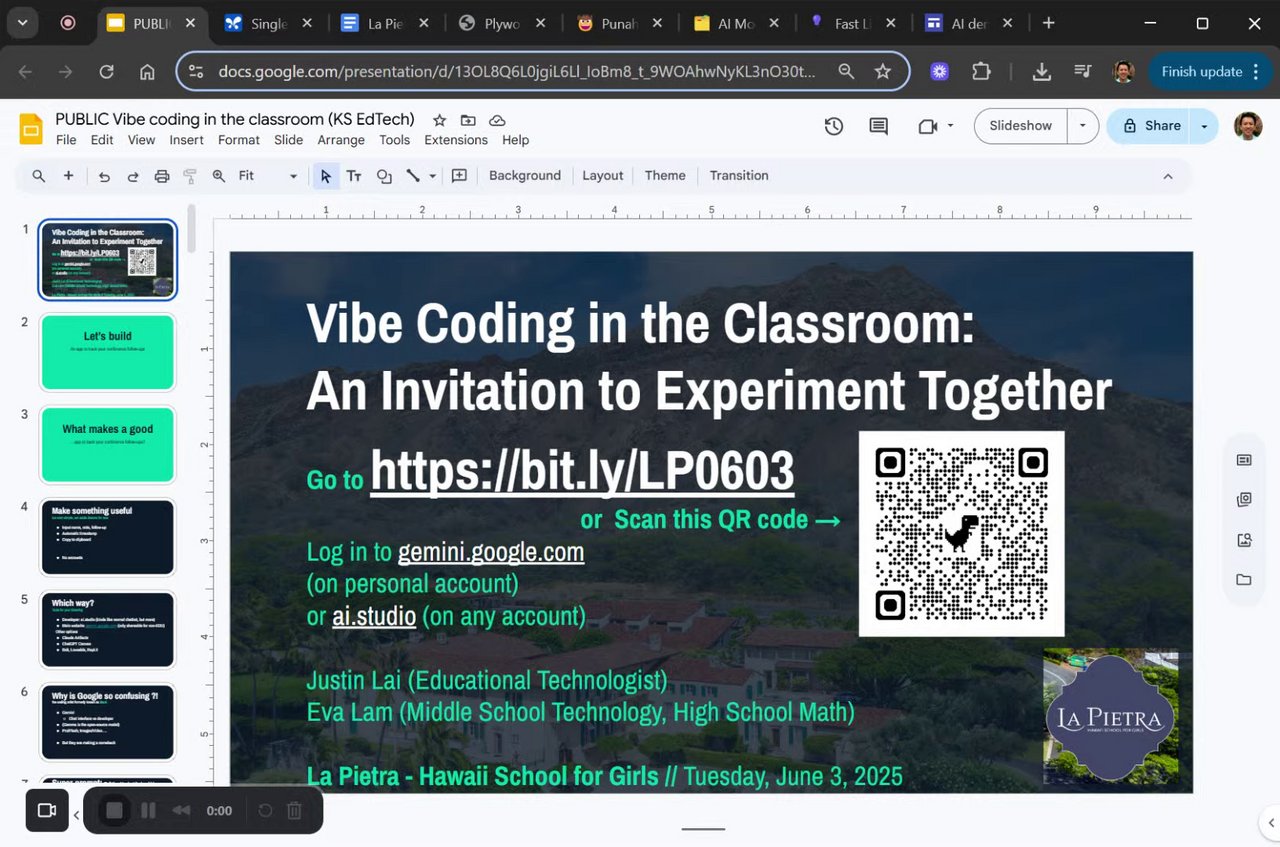Open the Insert menu

(186, 140)
